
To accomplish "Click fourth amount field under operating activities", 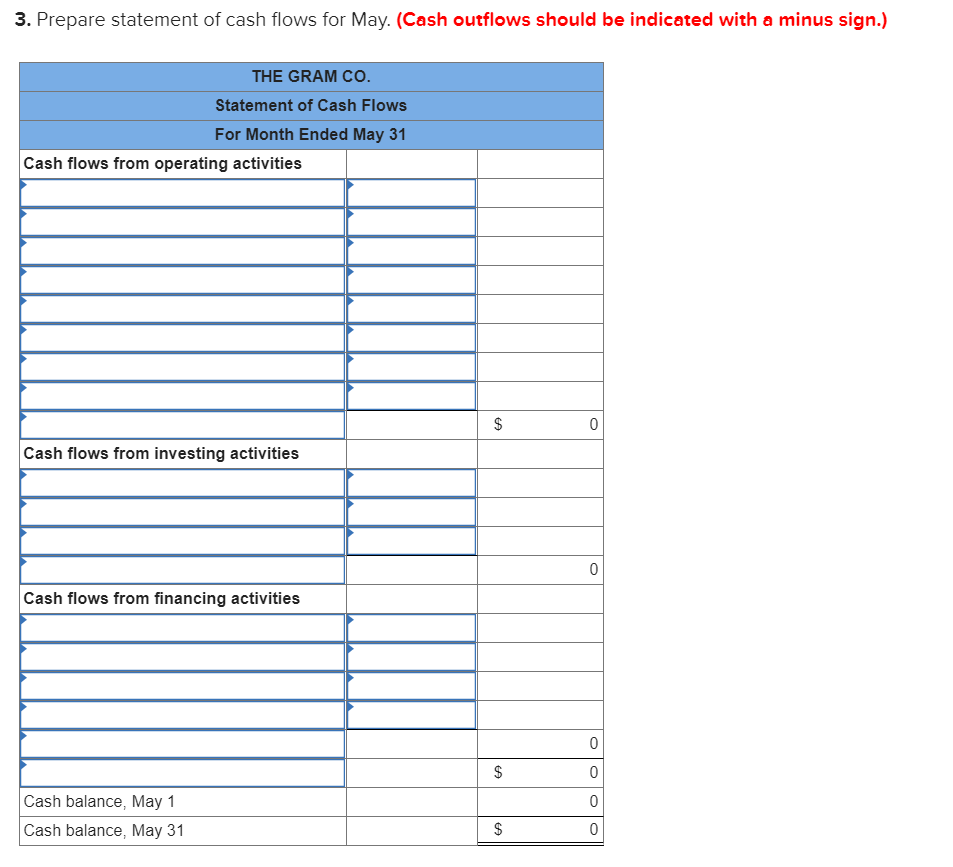I will [411, 280].
